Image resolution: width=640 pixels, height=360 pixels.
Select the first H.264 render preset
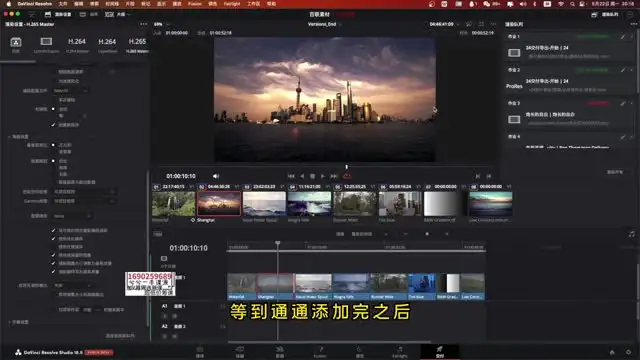[77, 42]
